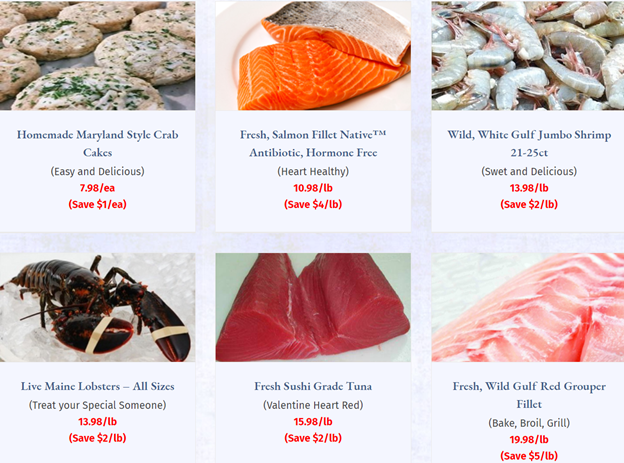The image size is (624, 463).
Task: Open the crab cakes product photo
Action: (x=98, y=55)
